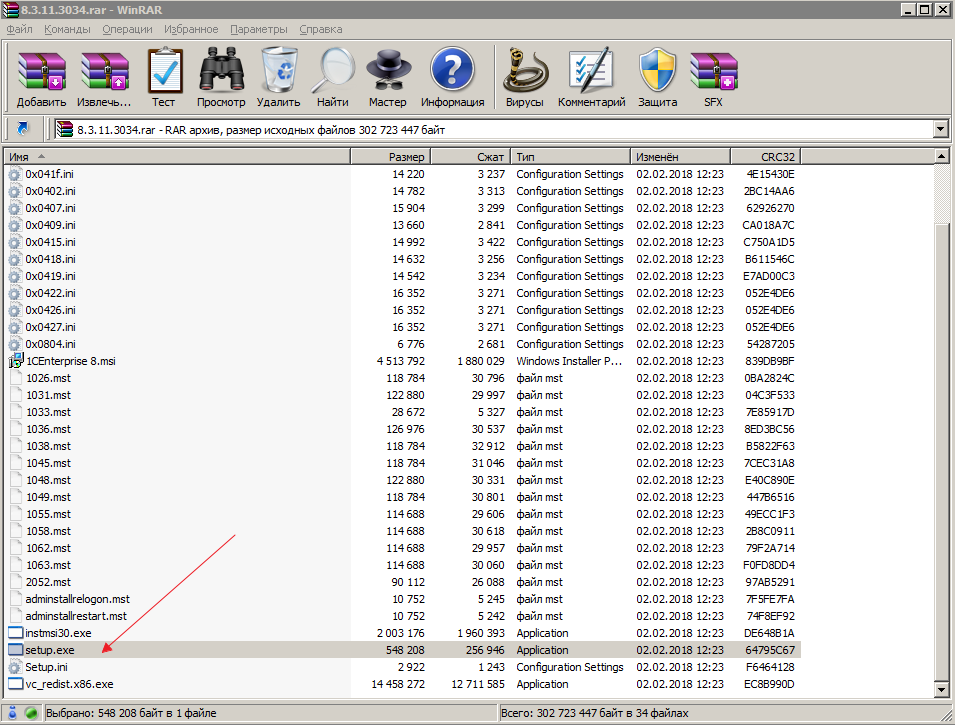Select the 0x0422.ini file row

pos(403,293)
